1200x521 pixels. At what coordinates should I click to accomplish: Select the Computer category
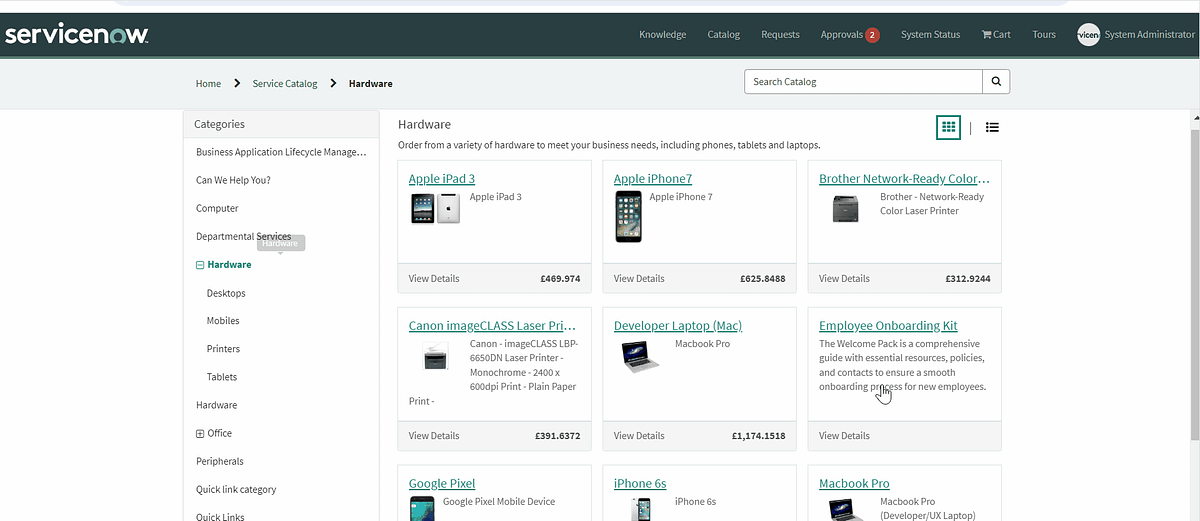pyautogui.click(x=217, y=209)
